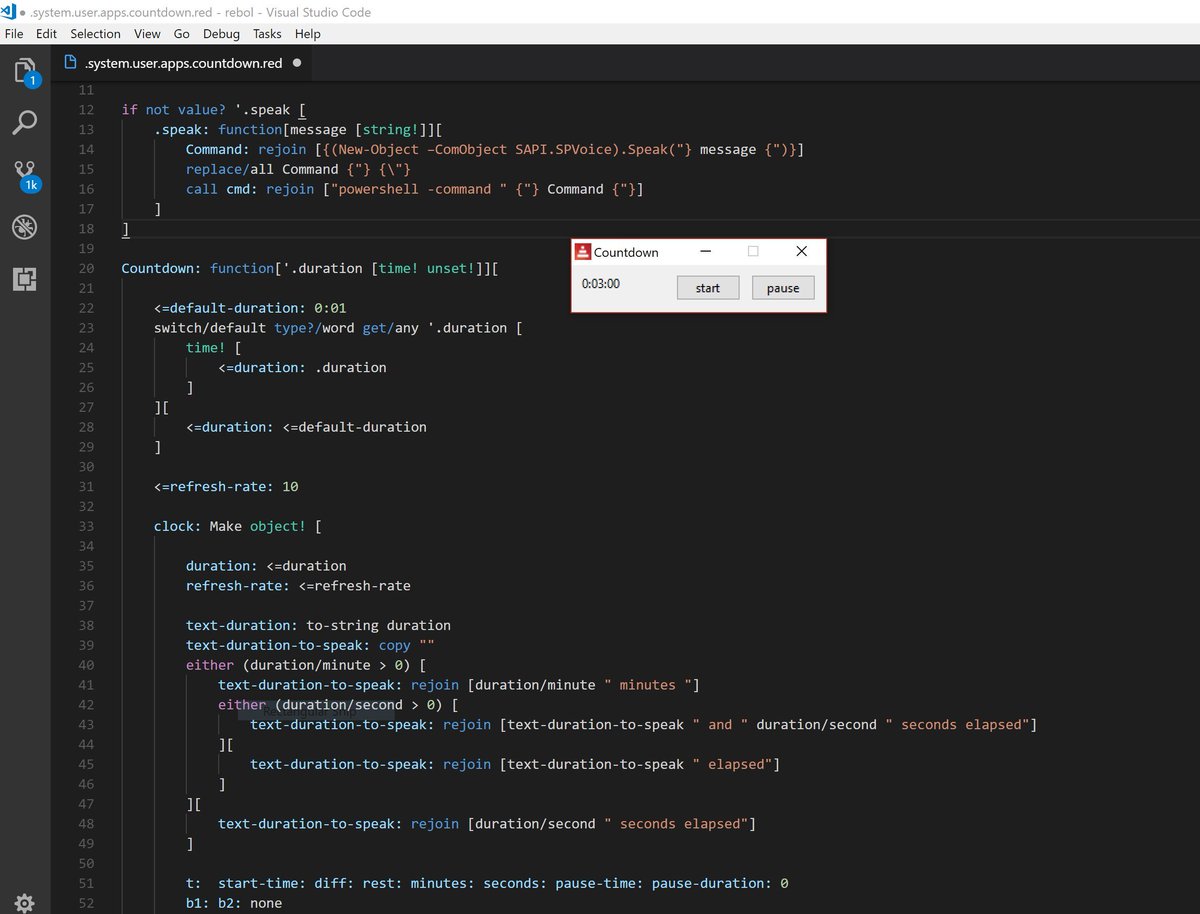The width and height of the screenshot is (1200, 914).
Task: Click 'replace/all Command' on line 15
Action: (262, 169)
